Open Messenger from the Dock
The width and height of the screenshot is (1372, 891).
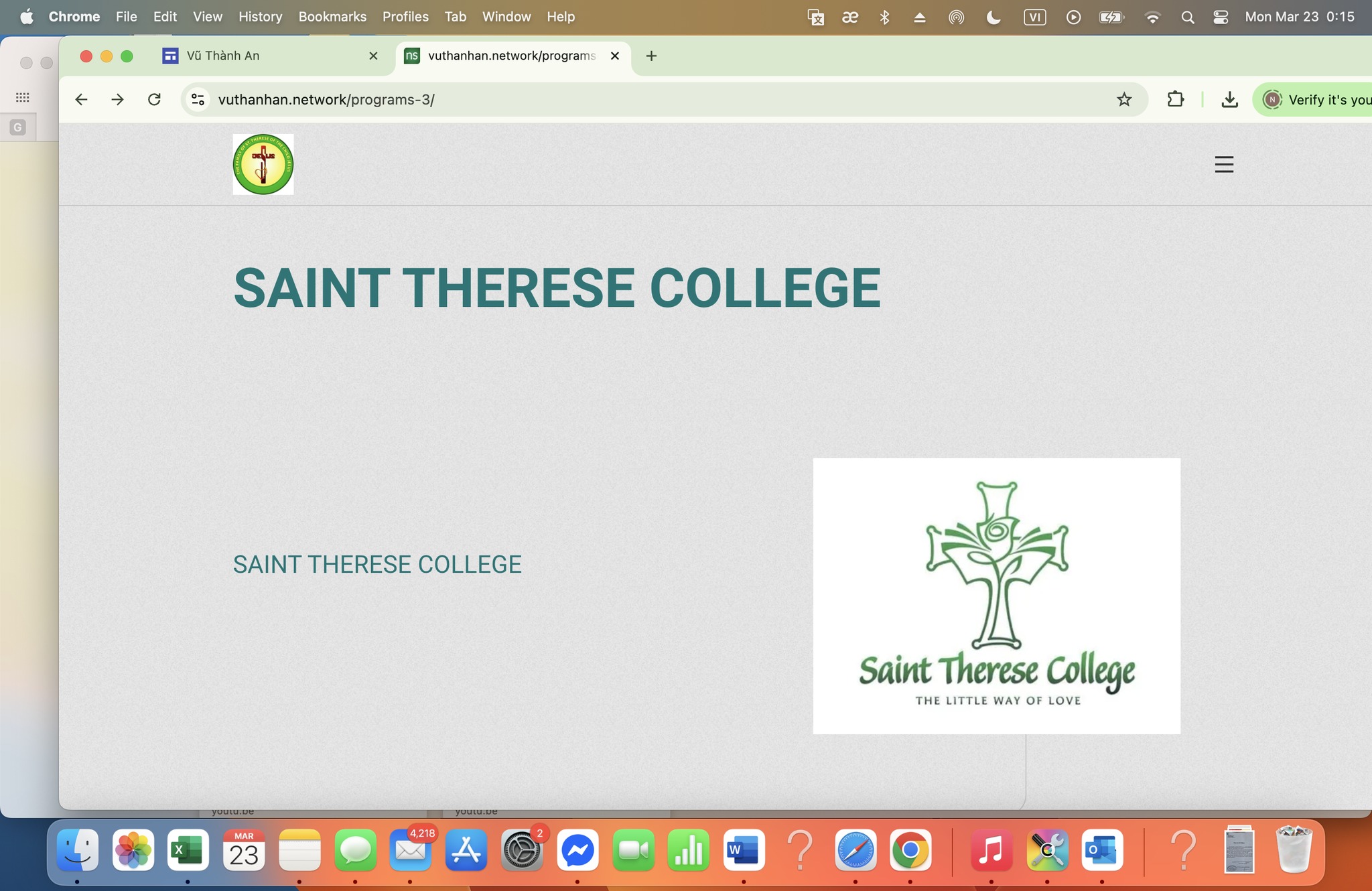click(577, 850)
